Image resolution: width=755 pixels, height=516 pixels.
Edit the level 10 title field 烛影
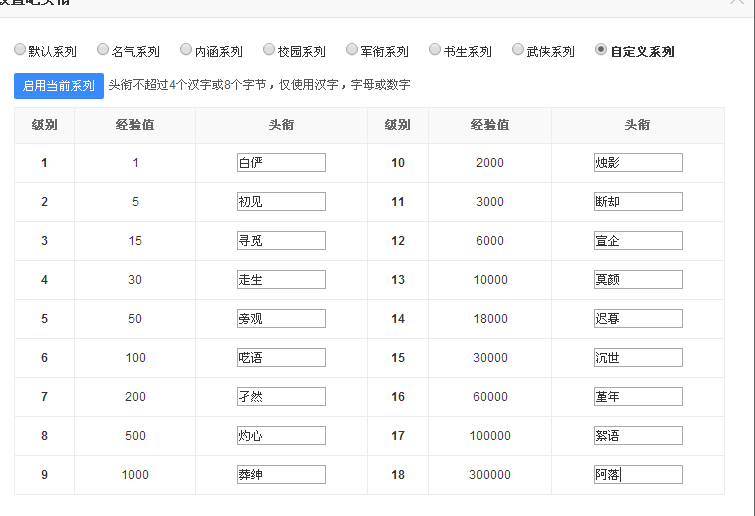click(x=638, y=162)
